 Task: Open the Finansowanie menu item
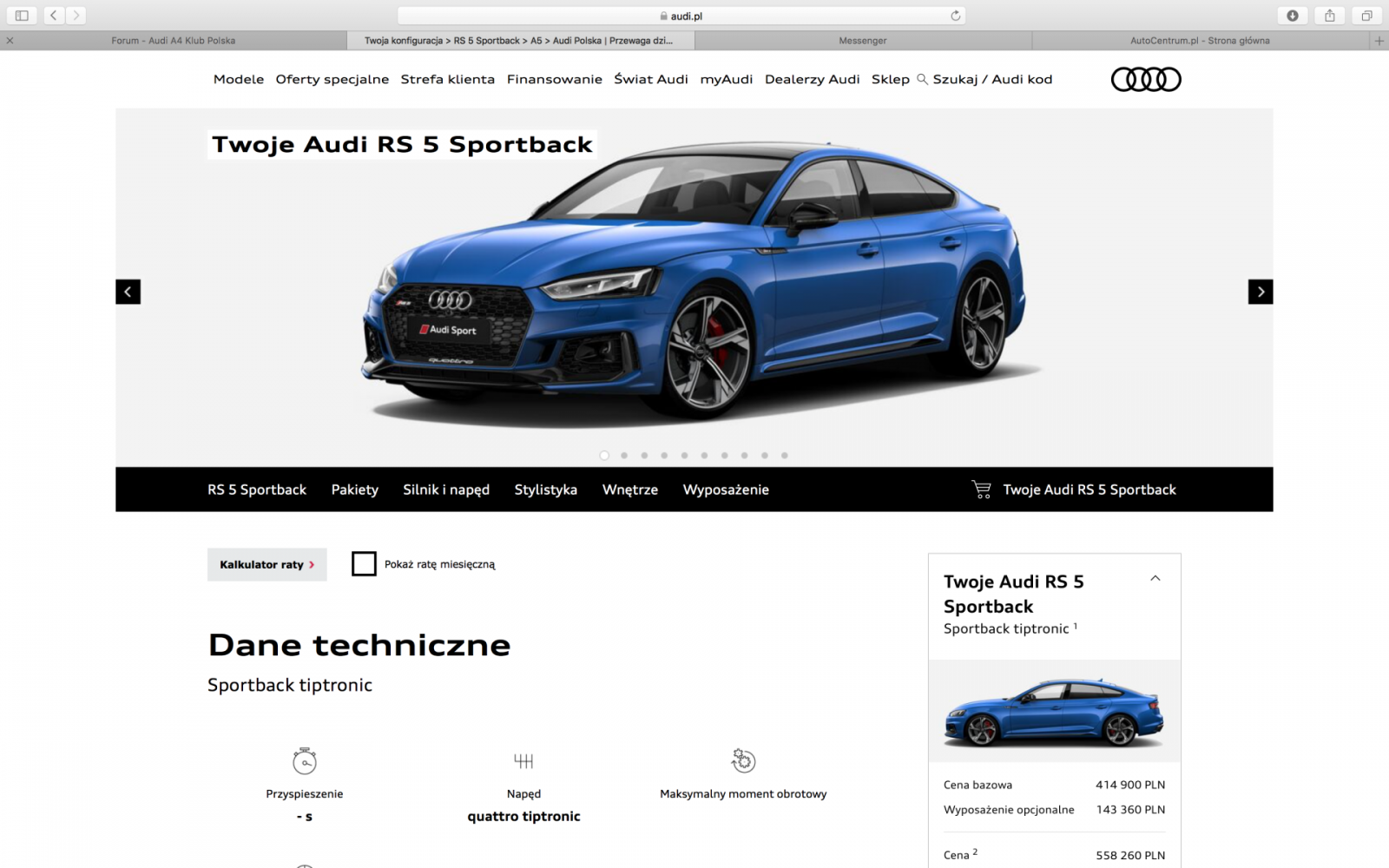click(x=555, y=79)
